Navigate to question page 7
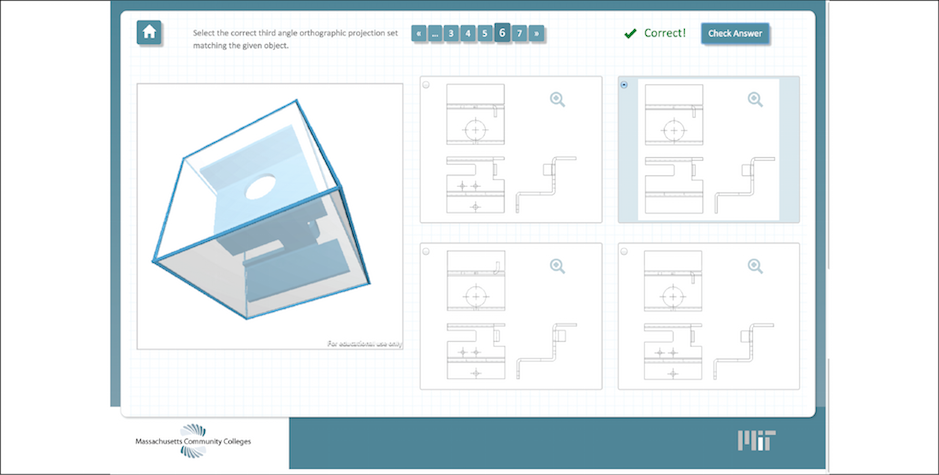Image resolution: width=939 pixels, height=475 pixels. click(519, 33)
